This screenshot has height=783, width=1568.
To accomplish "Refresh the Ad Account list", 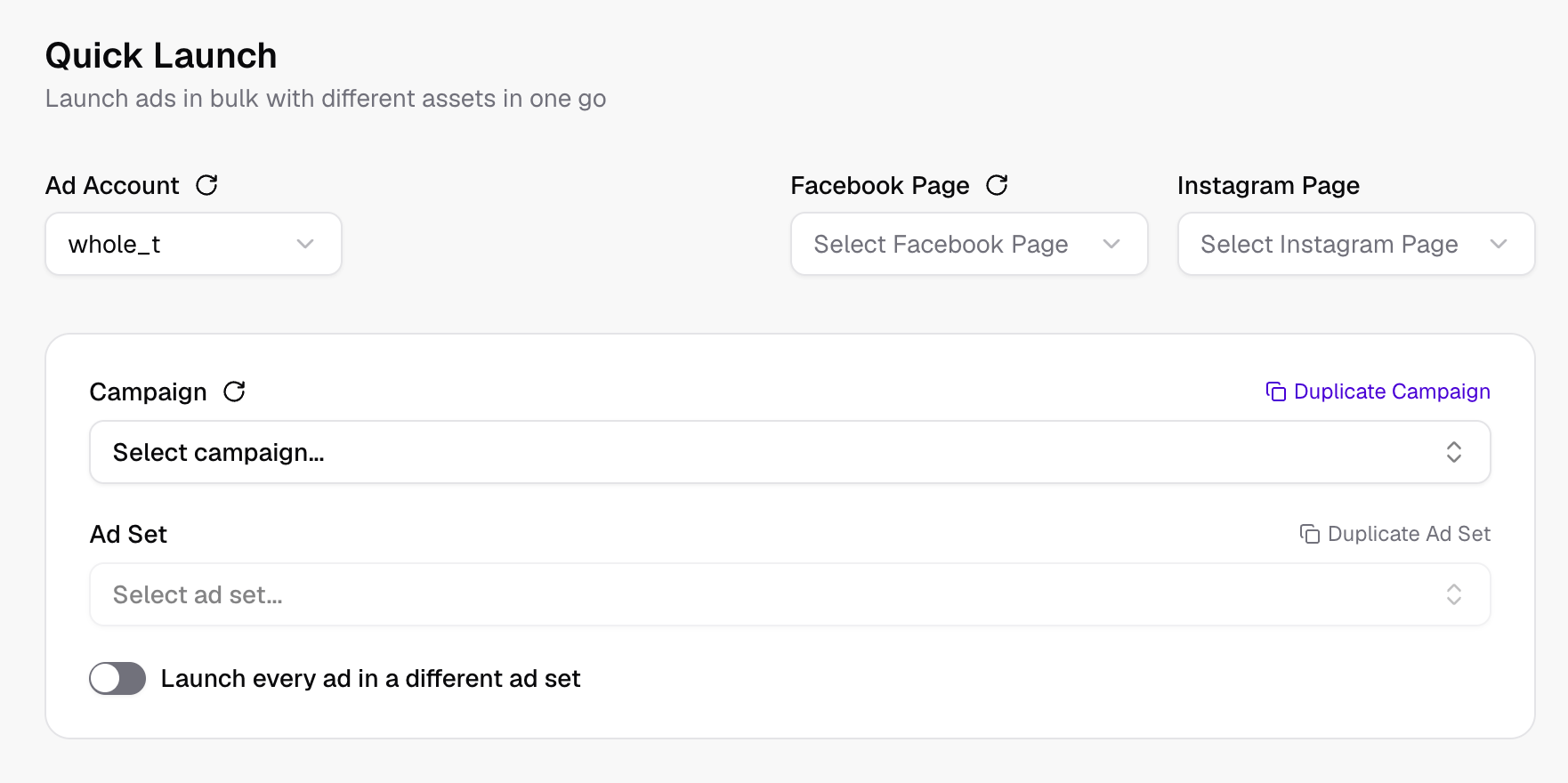I will point(206,185).
